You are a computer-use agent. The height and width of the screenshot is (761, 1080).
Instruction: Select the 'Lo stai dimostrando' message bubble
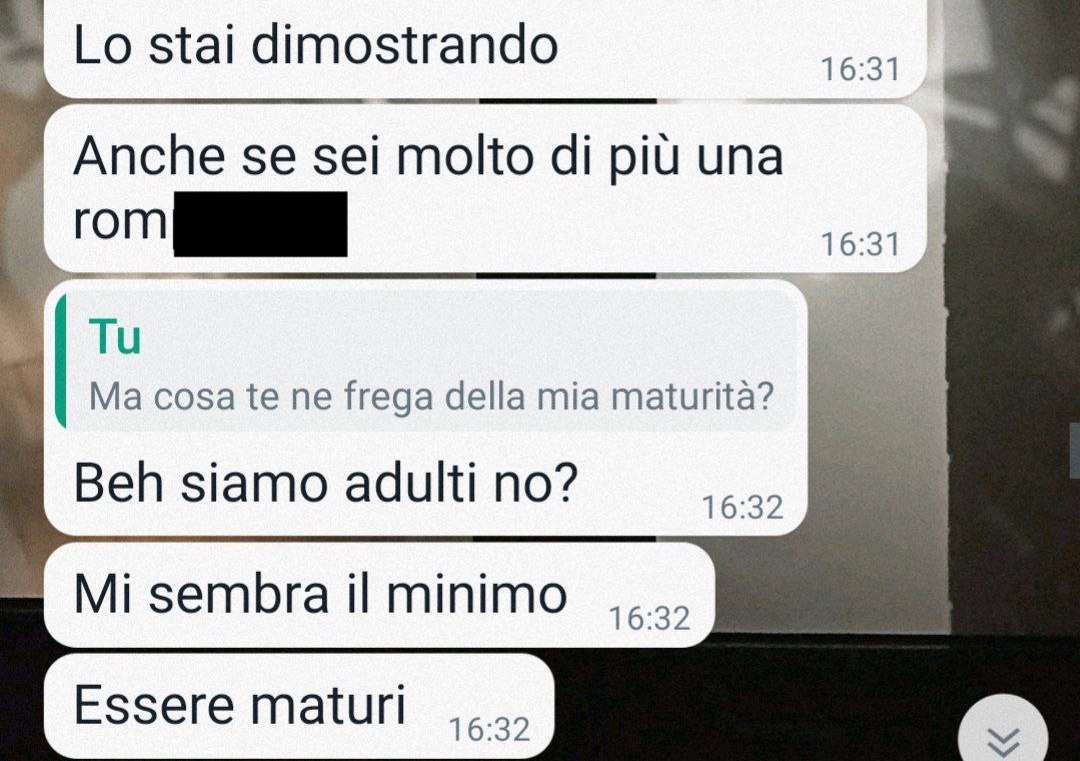[x=485, y=48]
